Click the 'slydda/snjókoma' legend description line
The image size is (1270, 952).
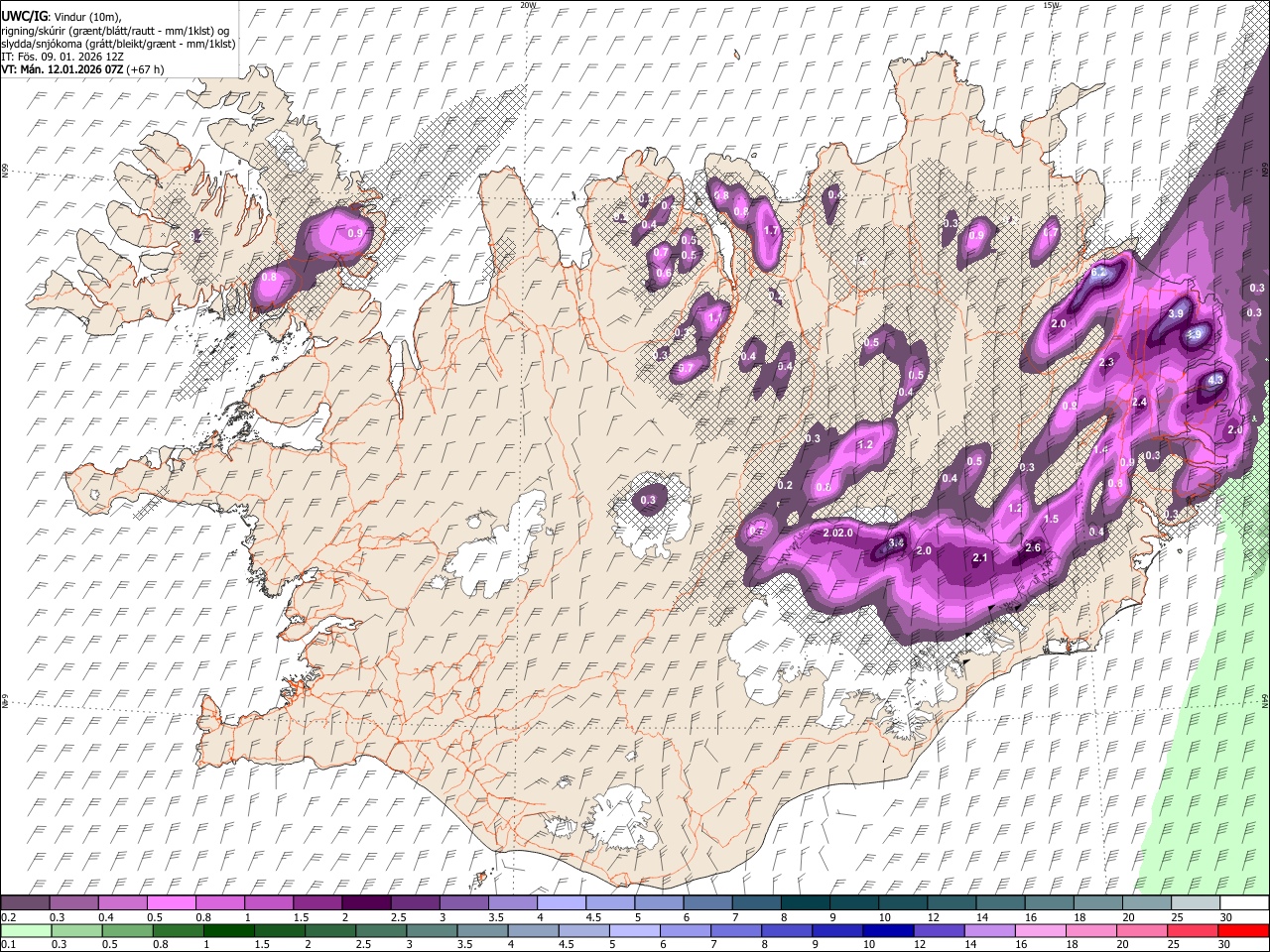(x=118, y=44)
